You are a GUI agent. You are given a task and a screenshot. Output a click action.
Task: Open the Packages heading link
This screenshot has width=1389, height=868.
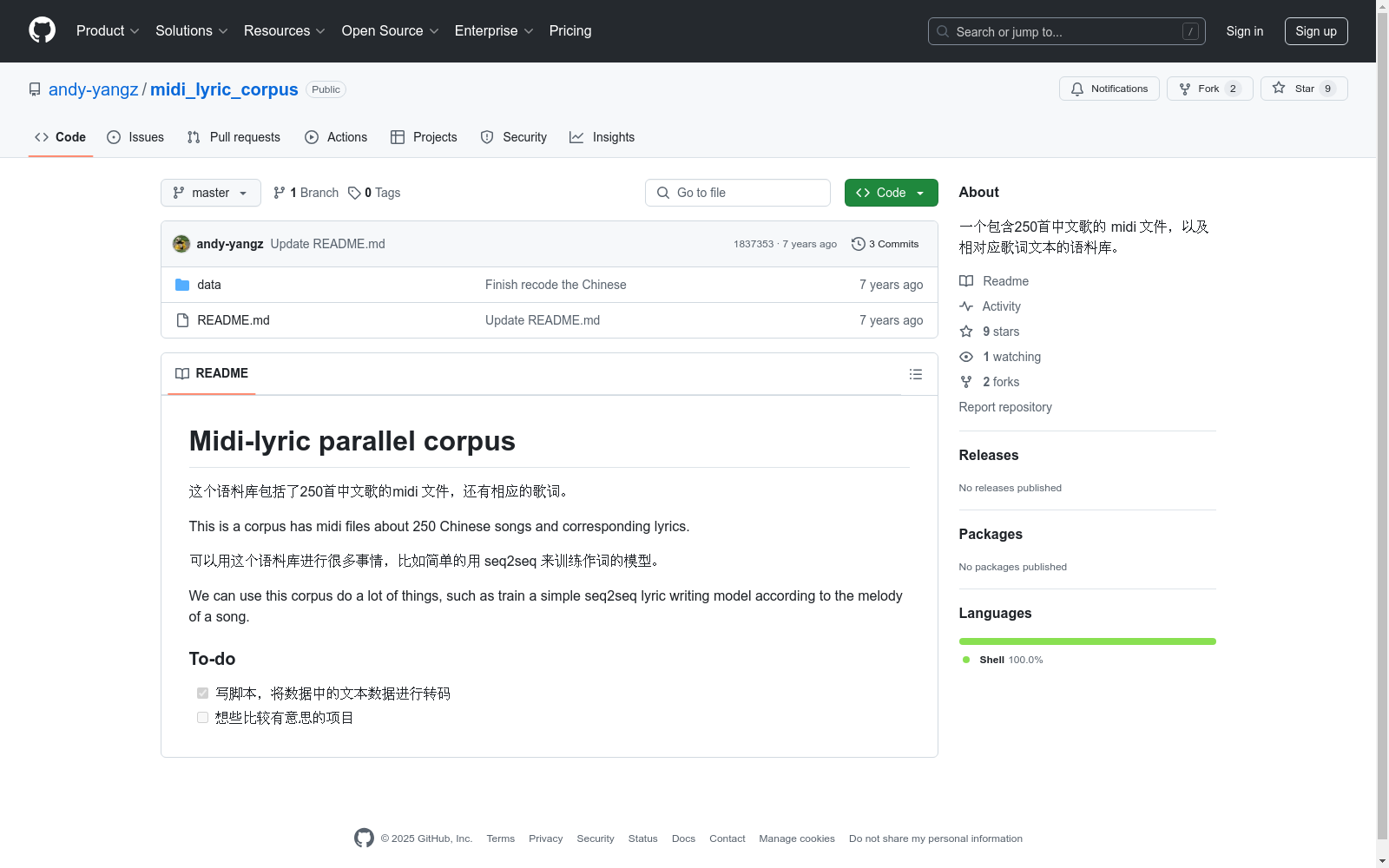tap(991, 535)
